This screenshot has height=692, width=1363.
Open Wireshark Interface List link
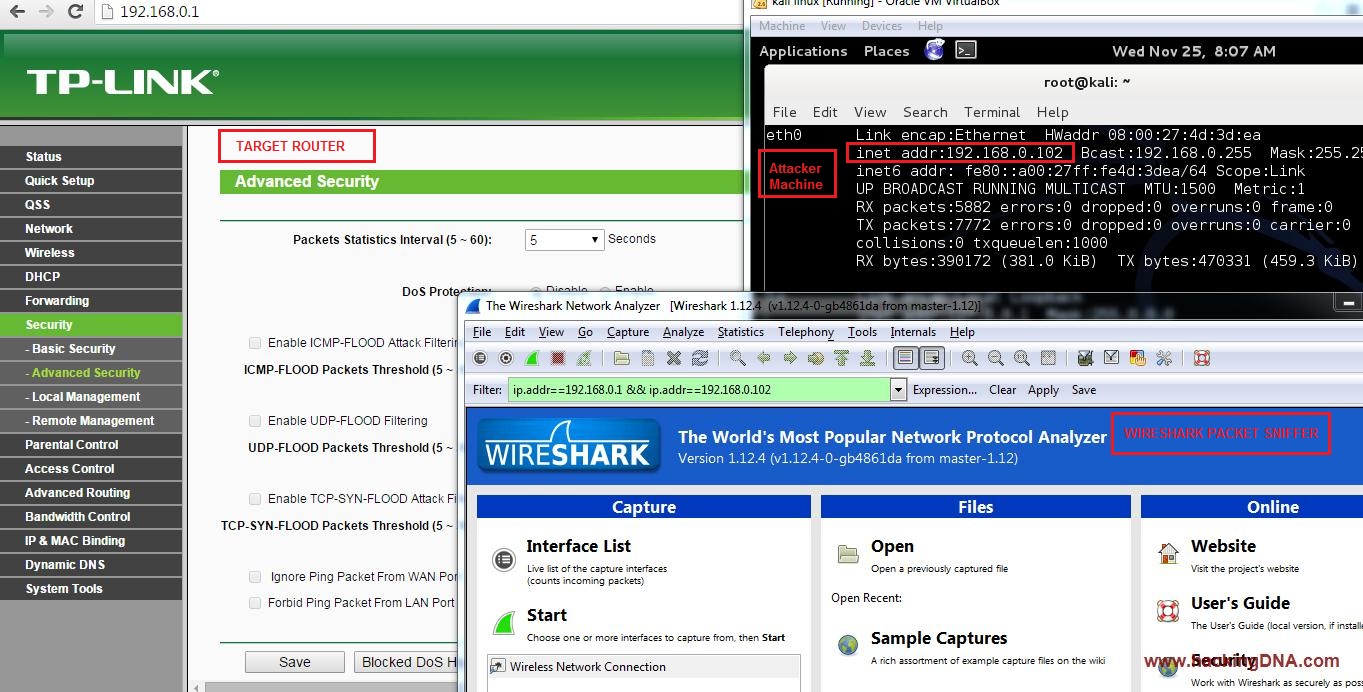579,546
